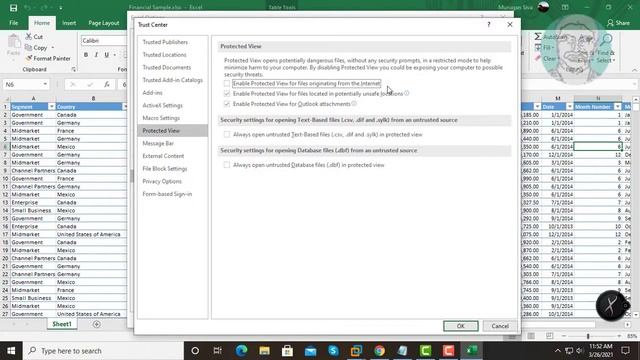Image resolution: width=640 pixels, height=360 pixels.
Task: Click the Cut scissors icon
Action: (x=29, y=37)
